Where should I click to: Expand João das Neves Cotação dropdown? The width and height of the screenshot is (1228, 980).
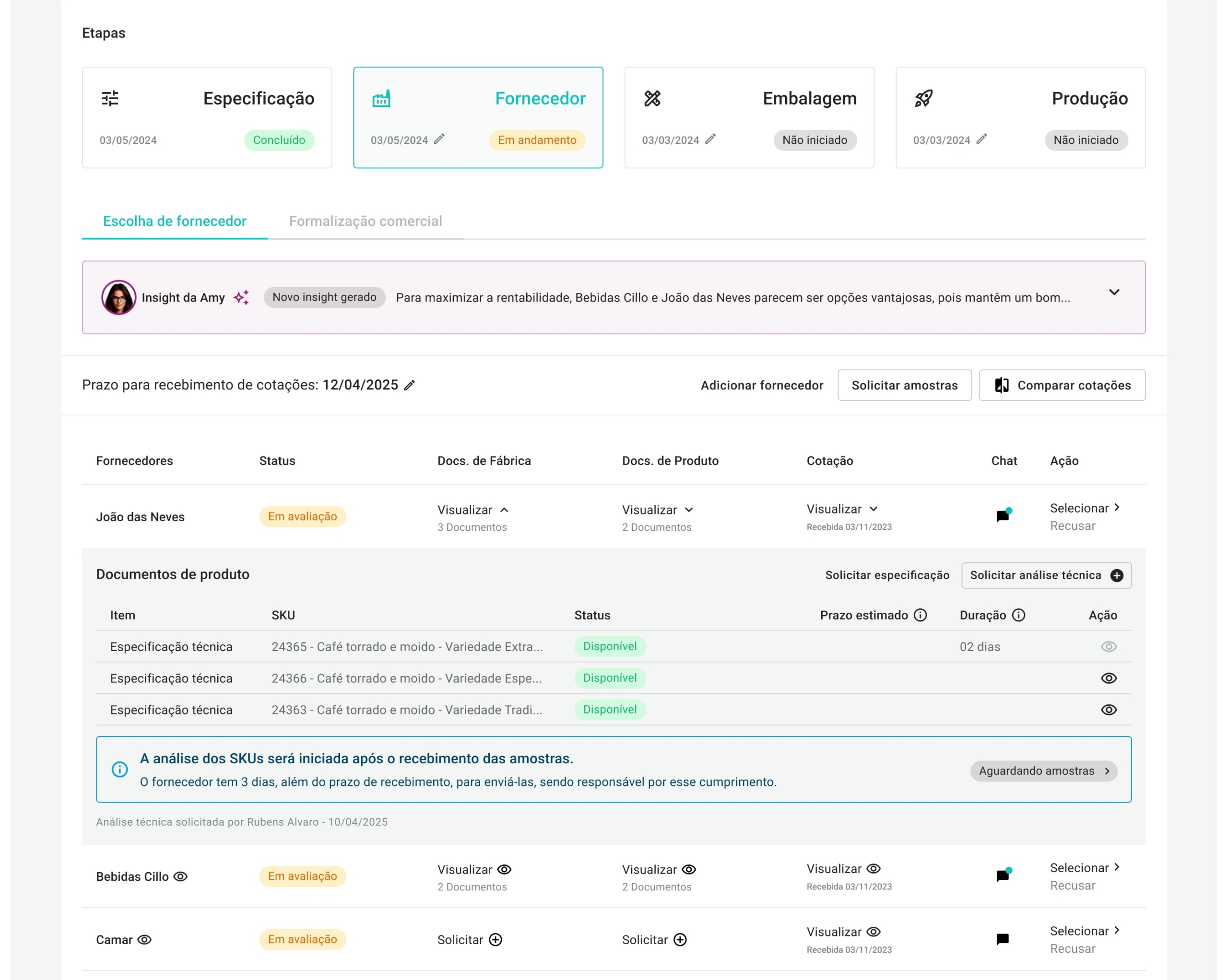[x=842, y=509]
